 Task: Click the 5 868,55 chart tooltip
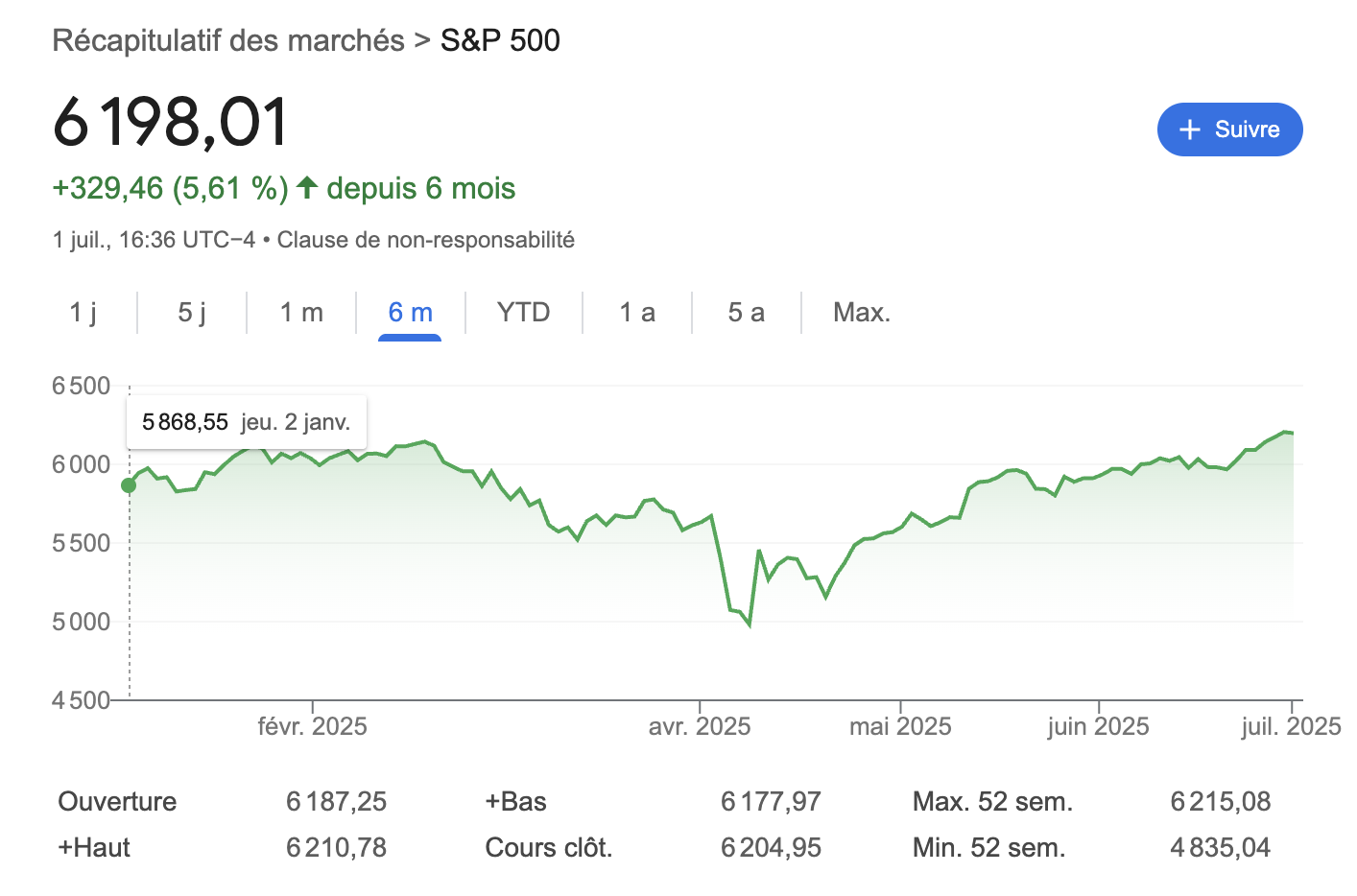tap(246, 422)
